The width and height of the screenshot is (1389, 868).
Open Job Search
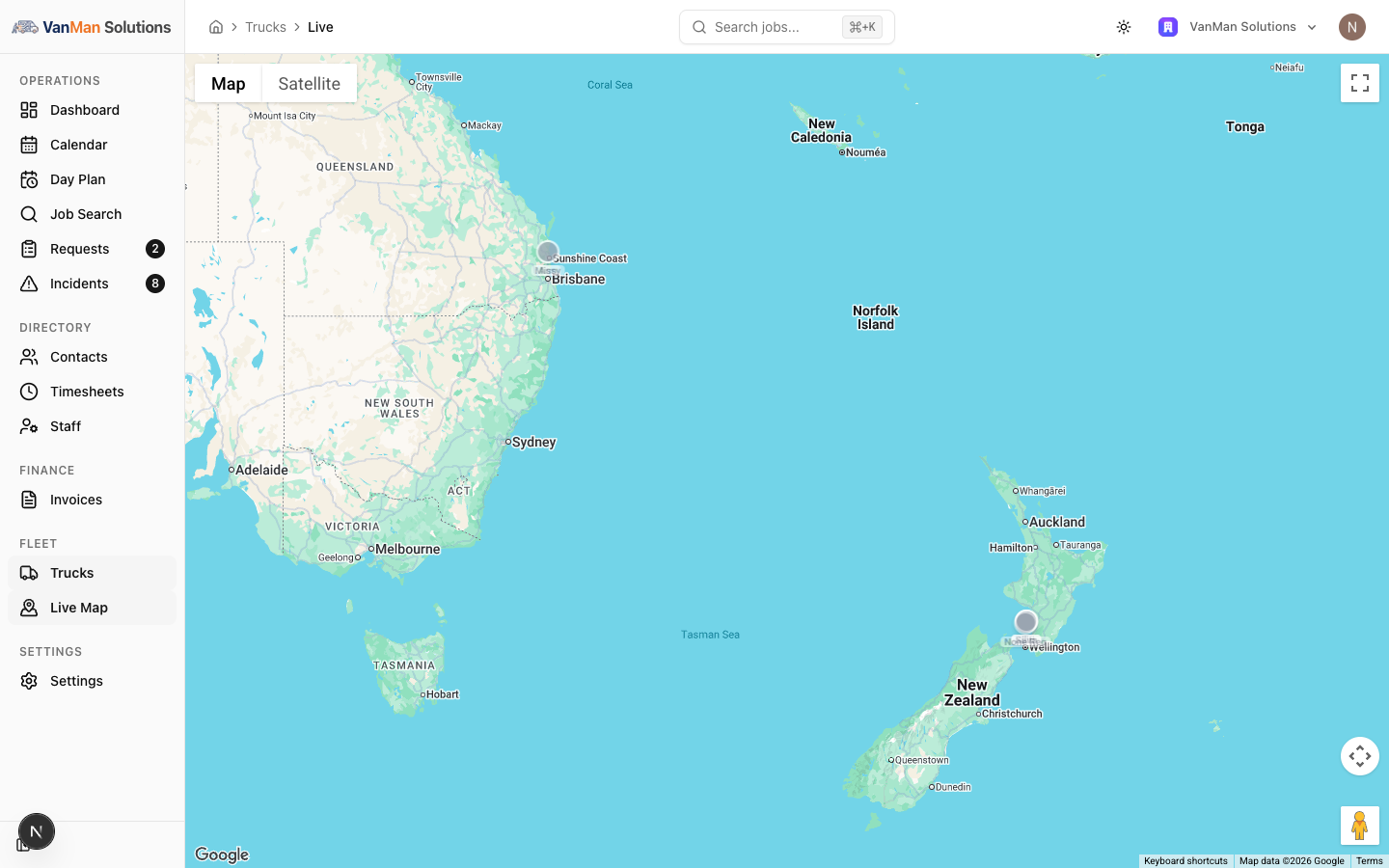click(x=92, y=214)
